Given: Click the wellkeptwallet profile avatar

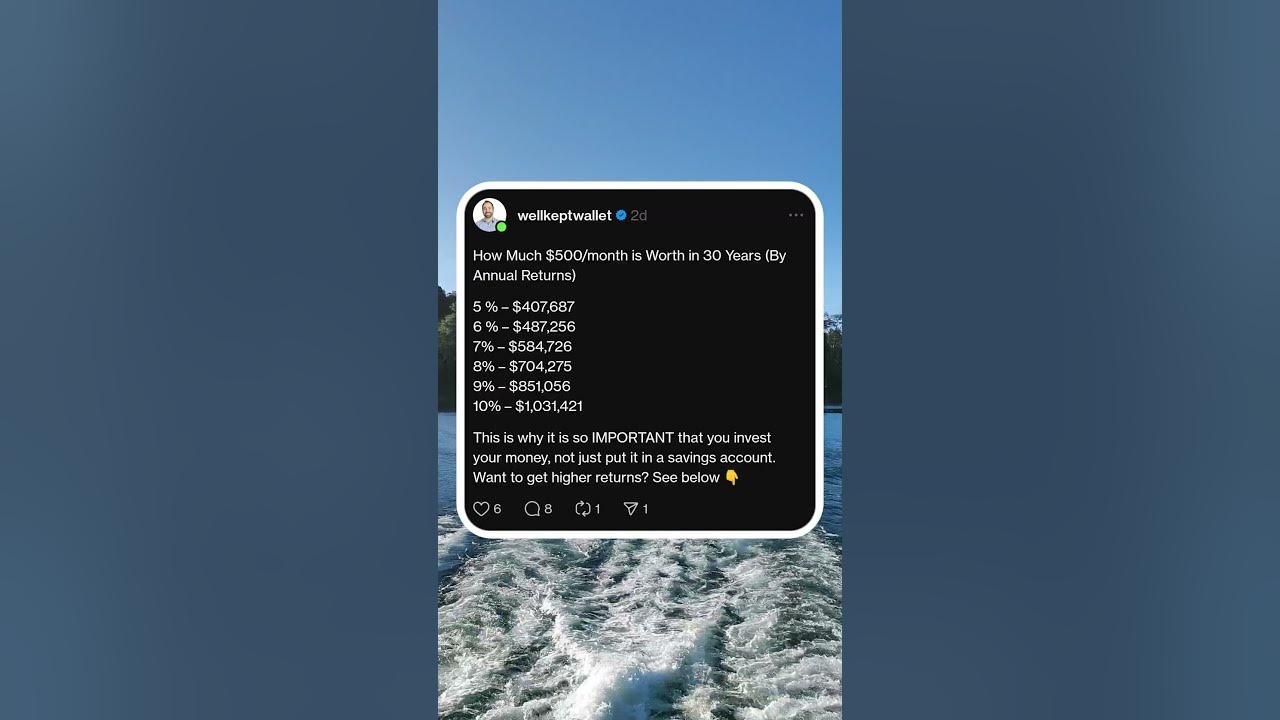Looking at the screenshot, I should tap(489, 214).
